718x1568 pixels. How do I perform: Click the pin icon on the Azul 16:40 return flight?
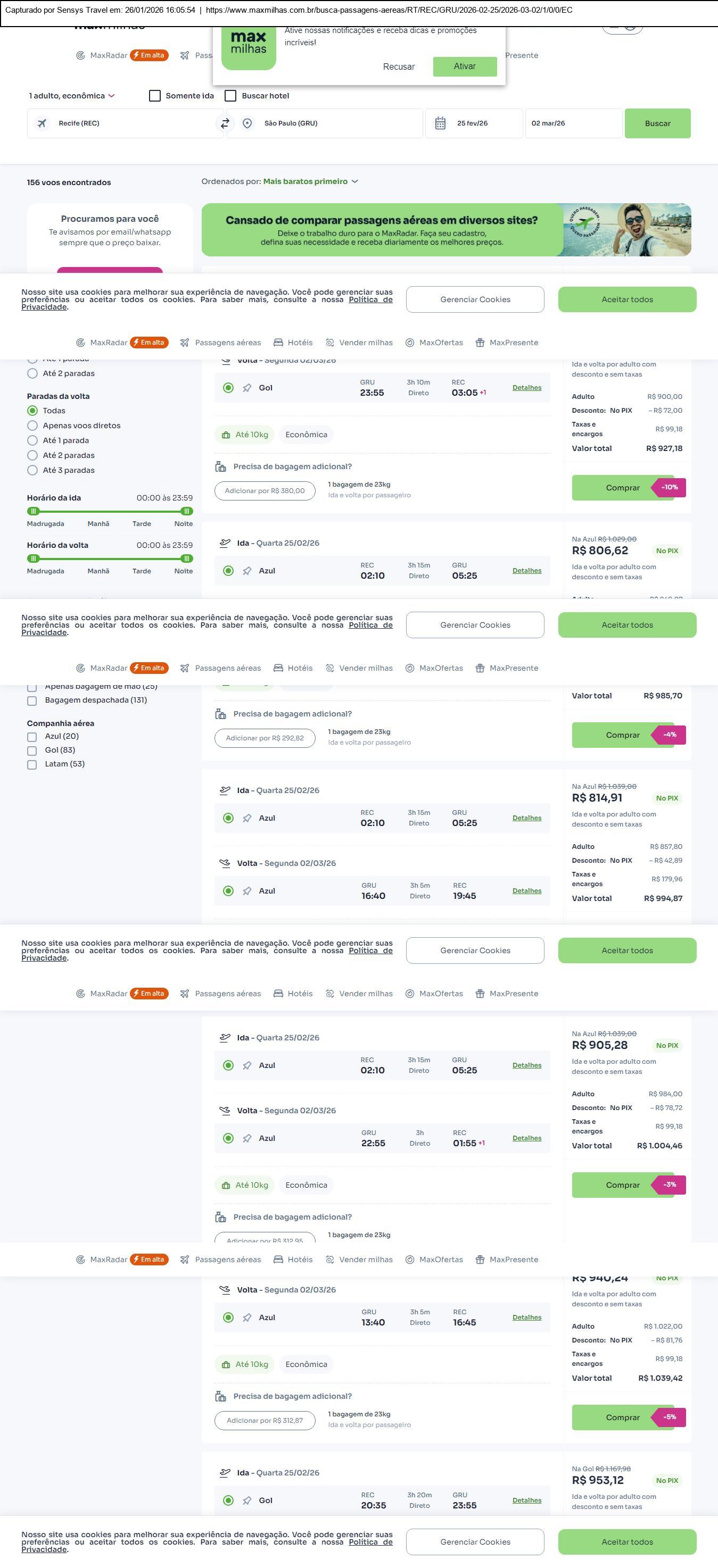point(246,891)
